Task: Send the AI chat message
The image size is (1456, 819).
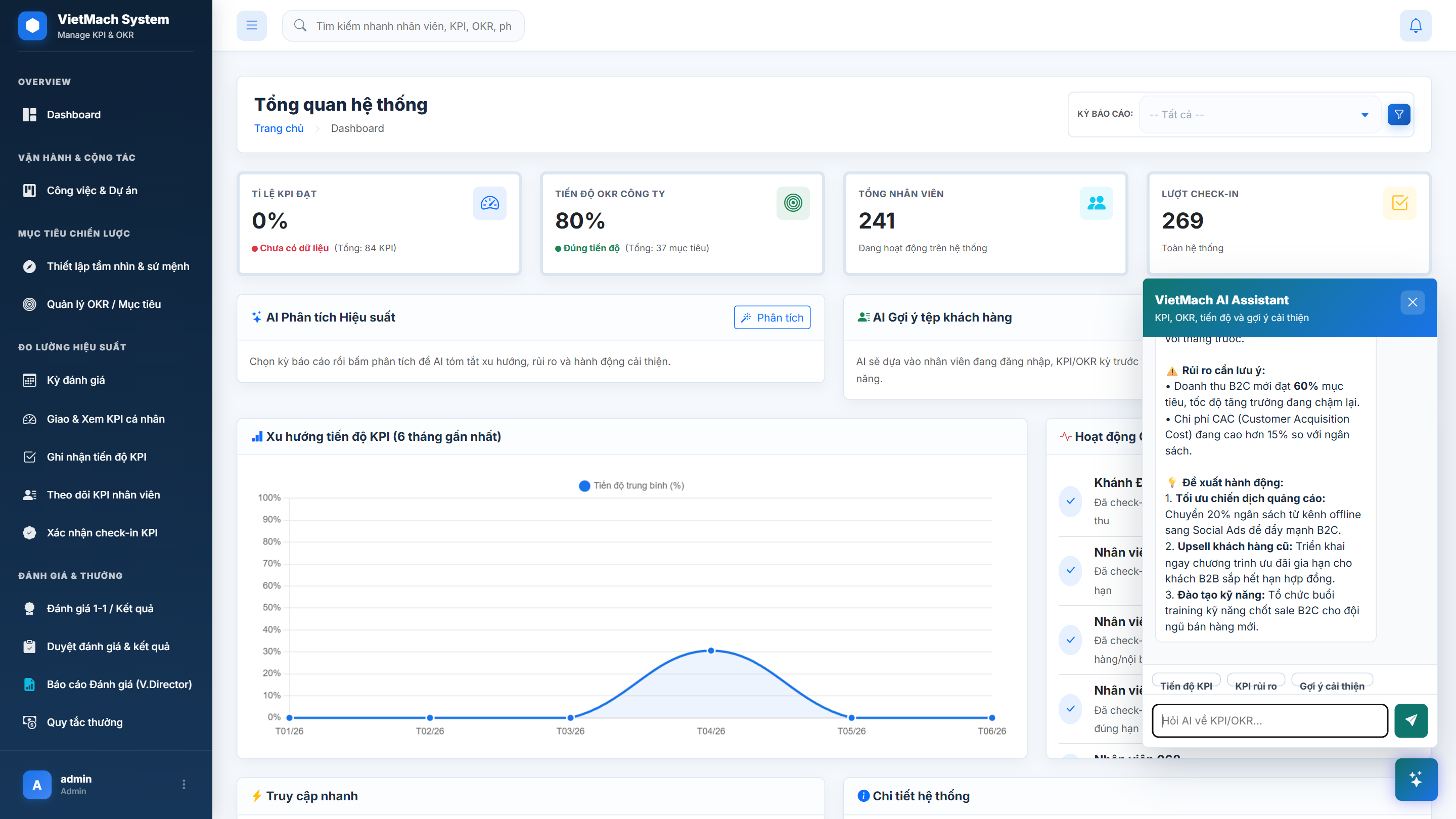Action: (1411, 720)
